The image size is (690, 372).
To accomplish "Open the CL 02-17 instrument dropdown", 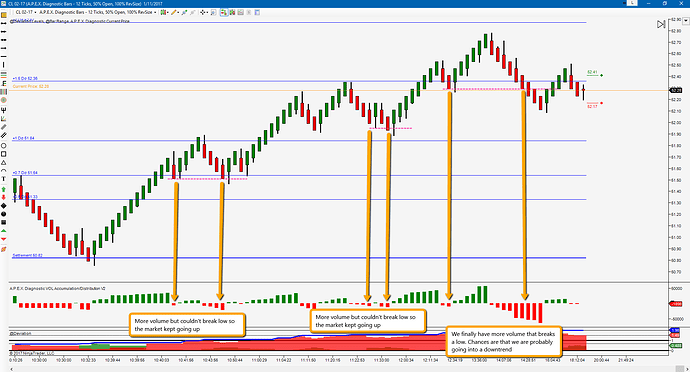I will pyautogui.click(x=26, y=12).
